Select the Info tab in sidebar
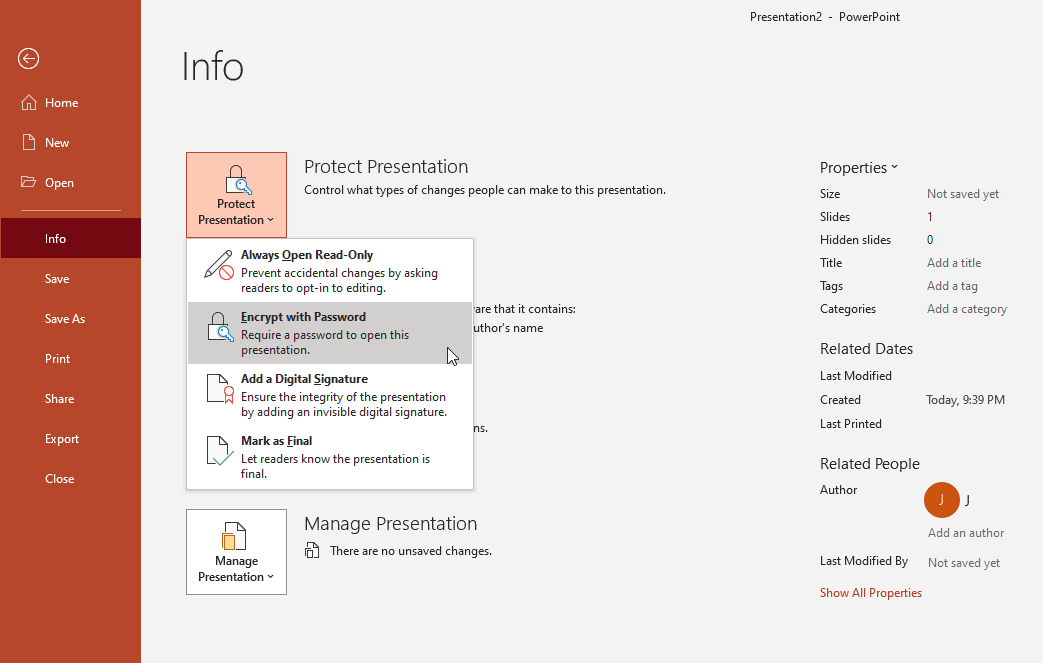 71,238
